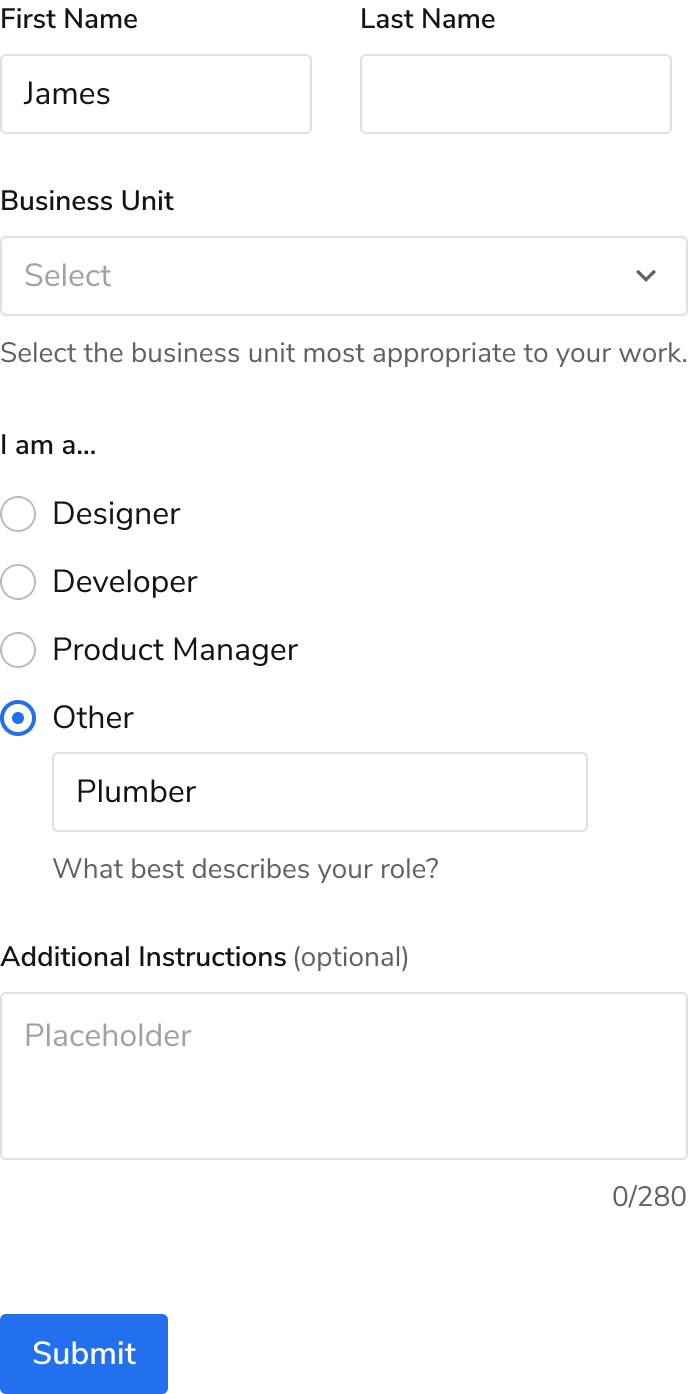Click the Plumber role description field

tap(319, 792)
